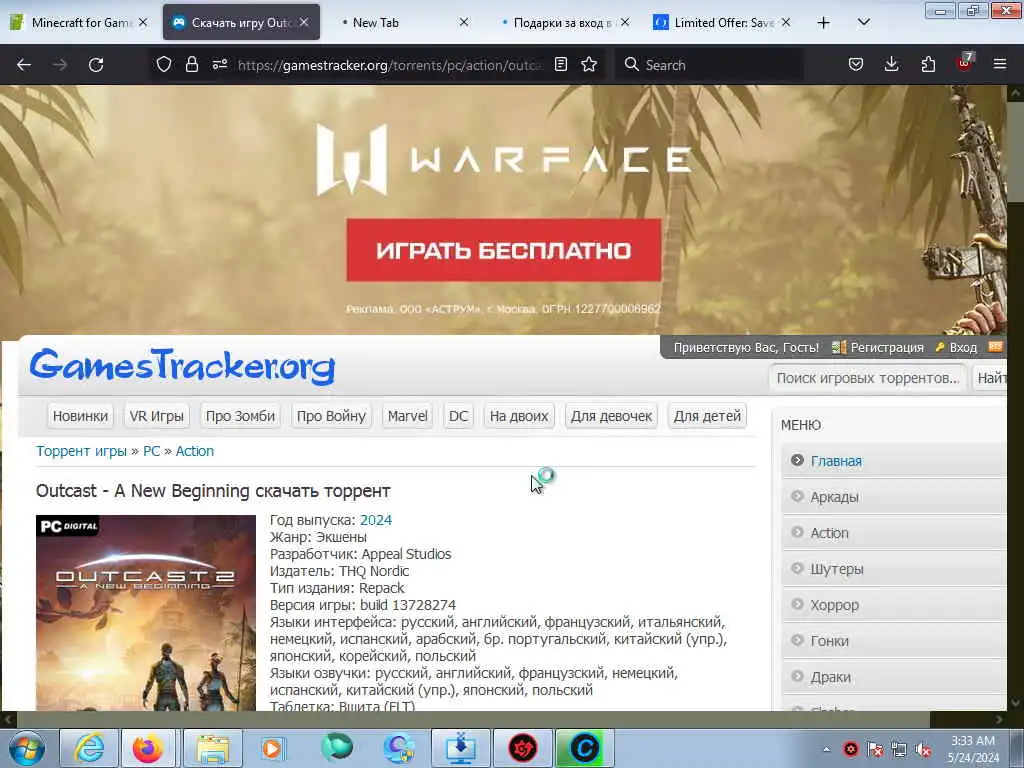Click the Найти search button
Viewport: 1024px width, 768px height.
coord(990,378)
